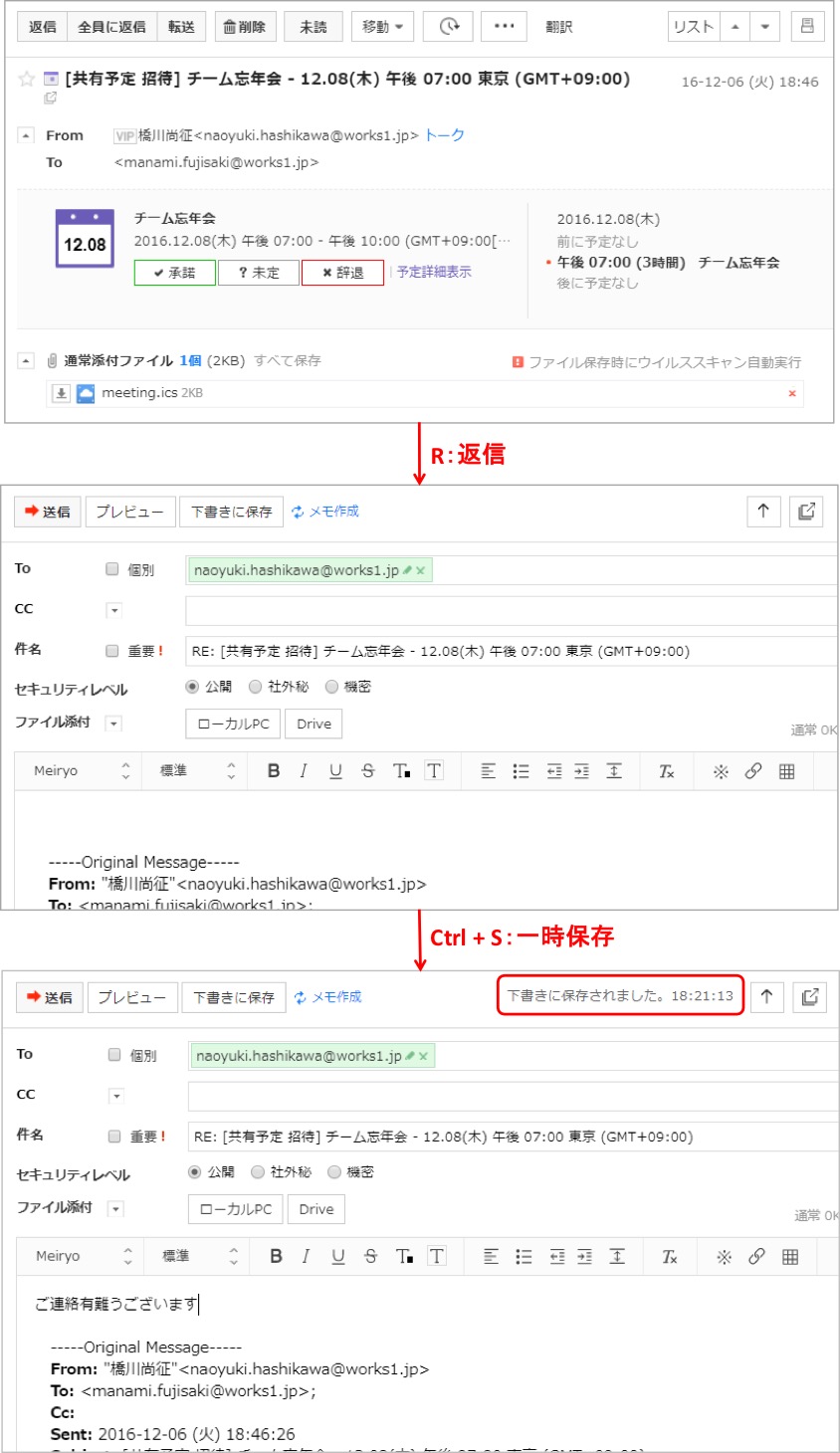Check 個別 in the reply showing the saved-draft notice
This screenshot has height=1453, width=840.
pyautogui.click(x=114, y=1055)
